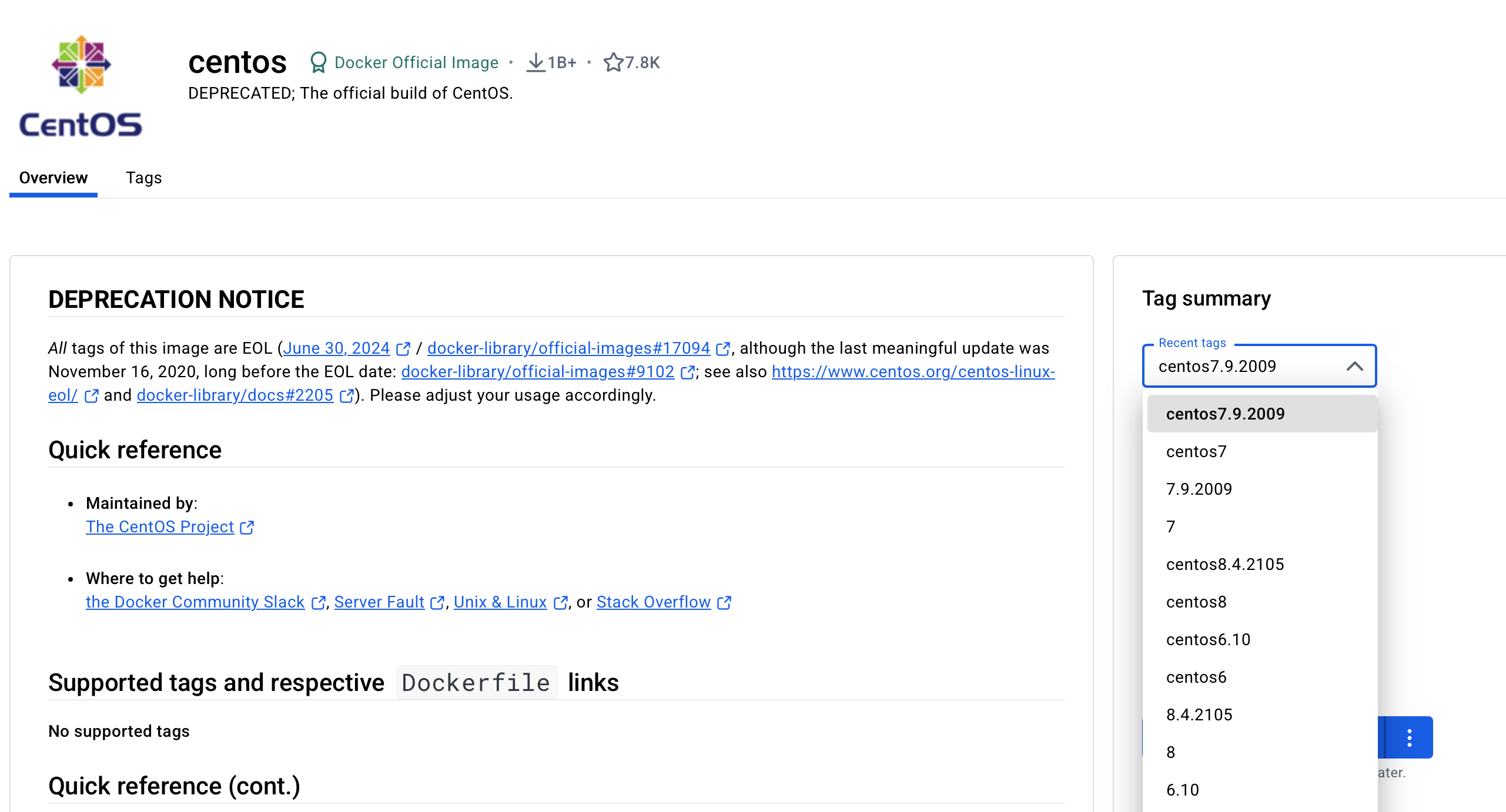Click external link icon beside Server Fault

437,602
